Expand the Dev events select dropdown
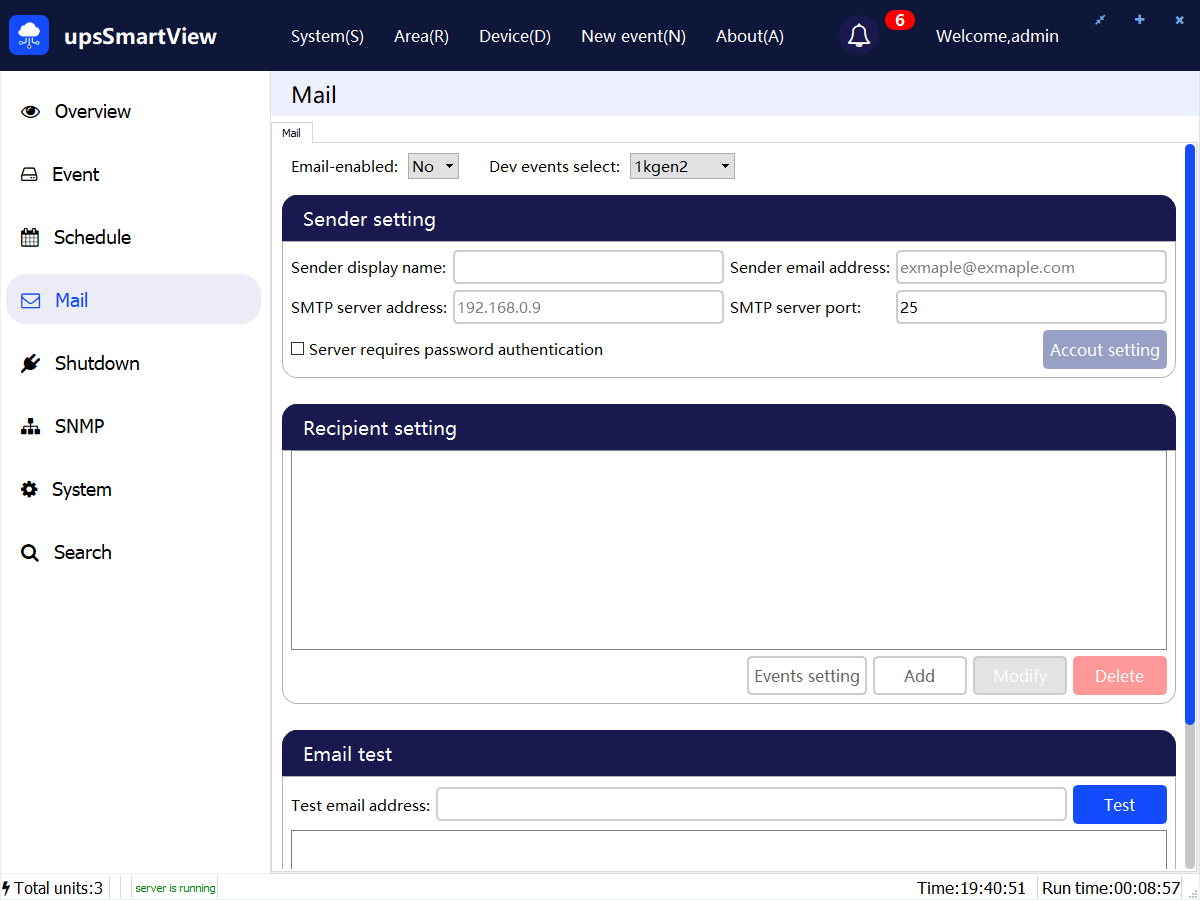The width and height of the screenshot is (1200, 900). coord(682,167)
